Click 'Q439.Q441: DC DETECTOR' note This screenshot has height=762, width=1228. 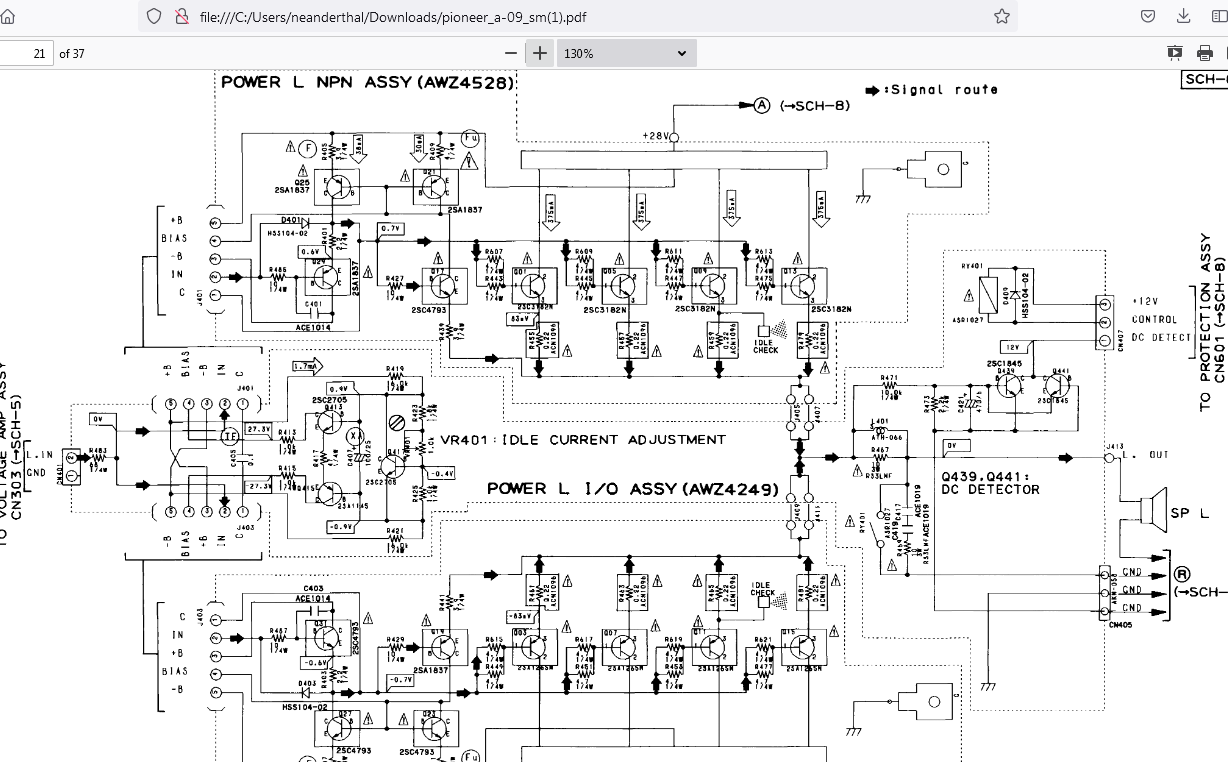pyautogui.click(x=990, y=483)
